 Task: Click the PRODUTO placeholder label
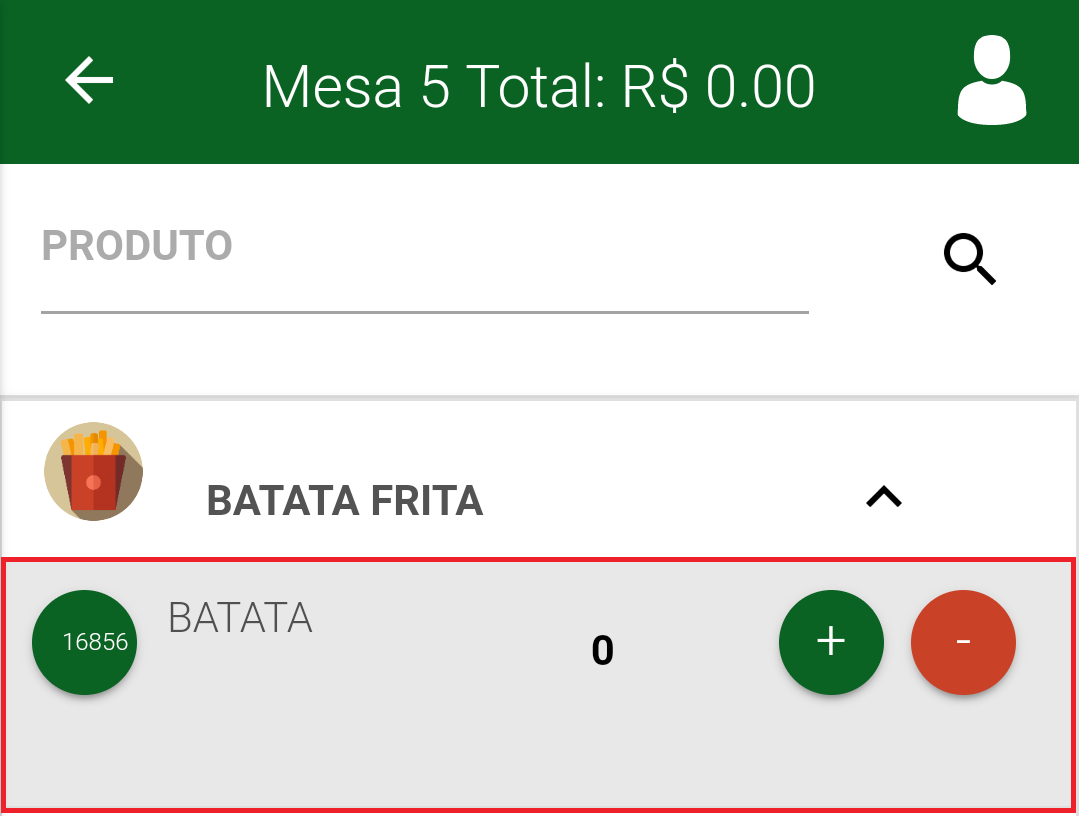[137, 245]
